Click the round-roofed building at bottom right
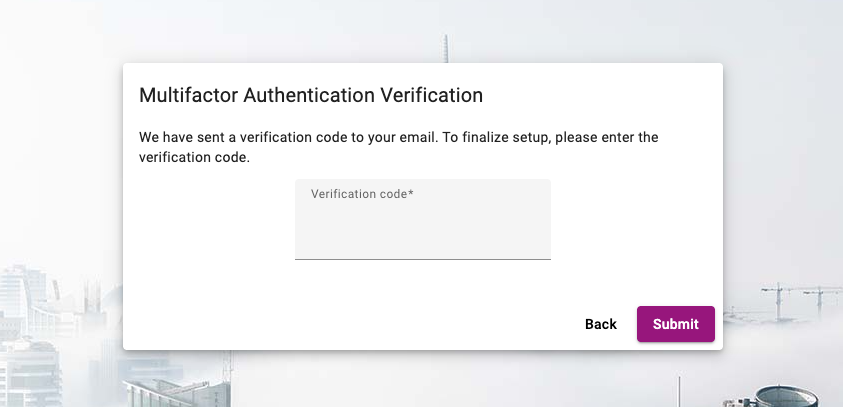Image resolution: width=843 pixels, height=407 pixels. pyautogui.click(x=780, y=396)
